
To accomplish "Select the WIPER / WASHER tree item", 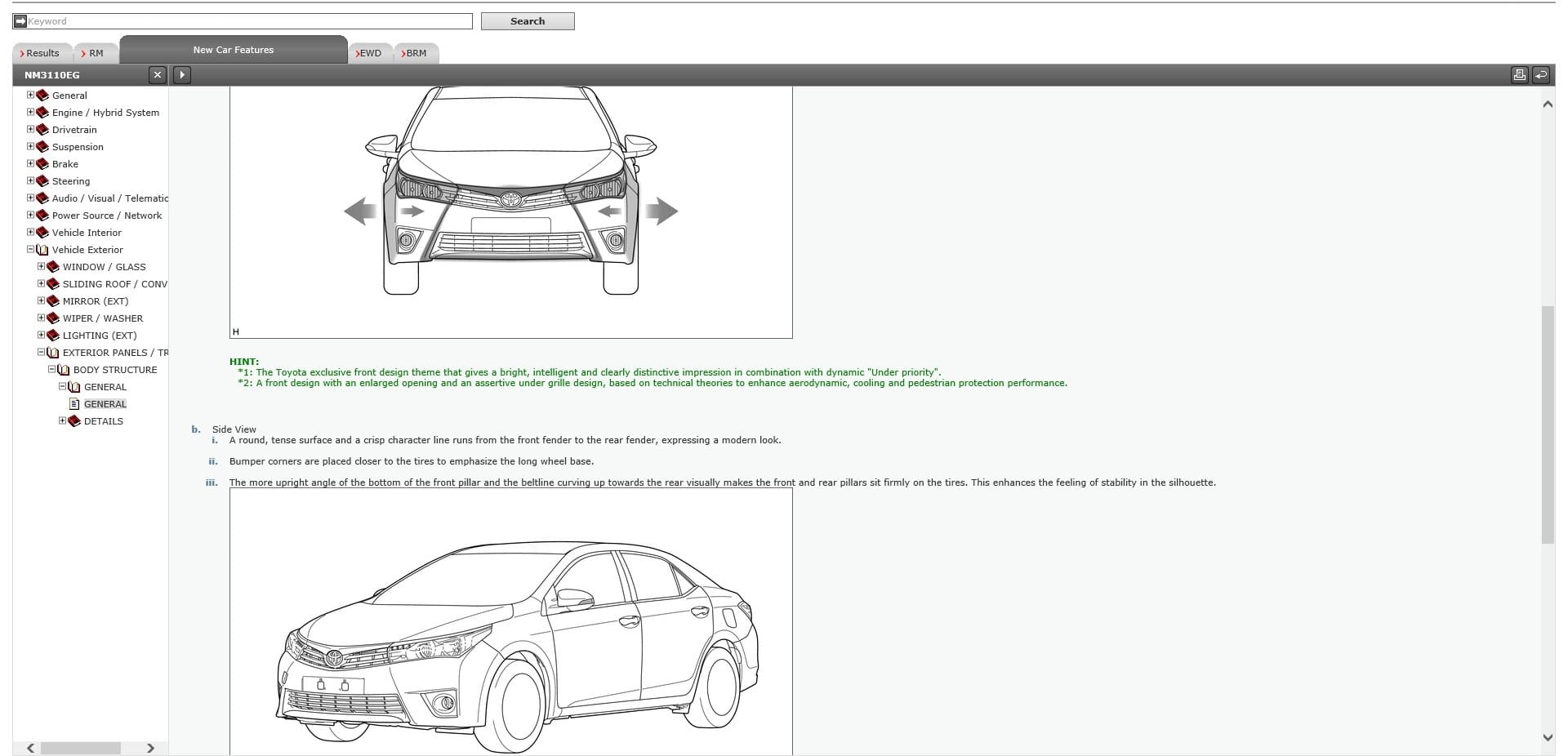I will (102, 318).
